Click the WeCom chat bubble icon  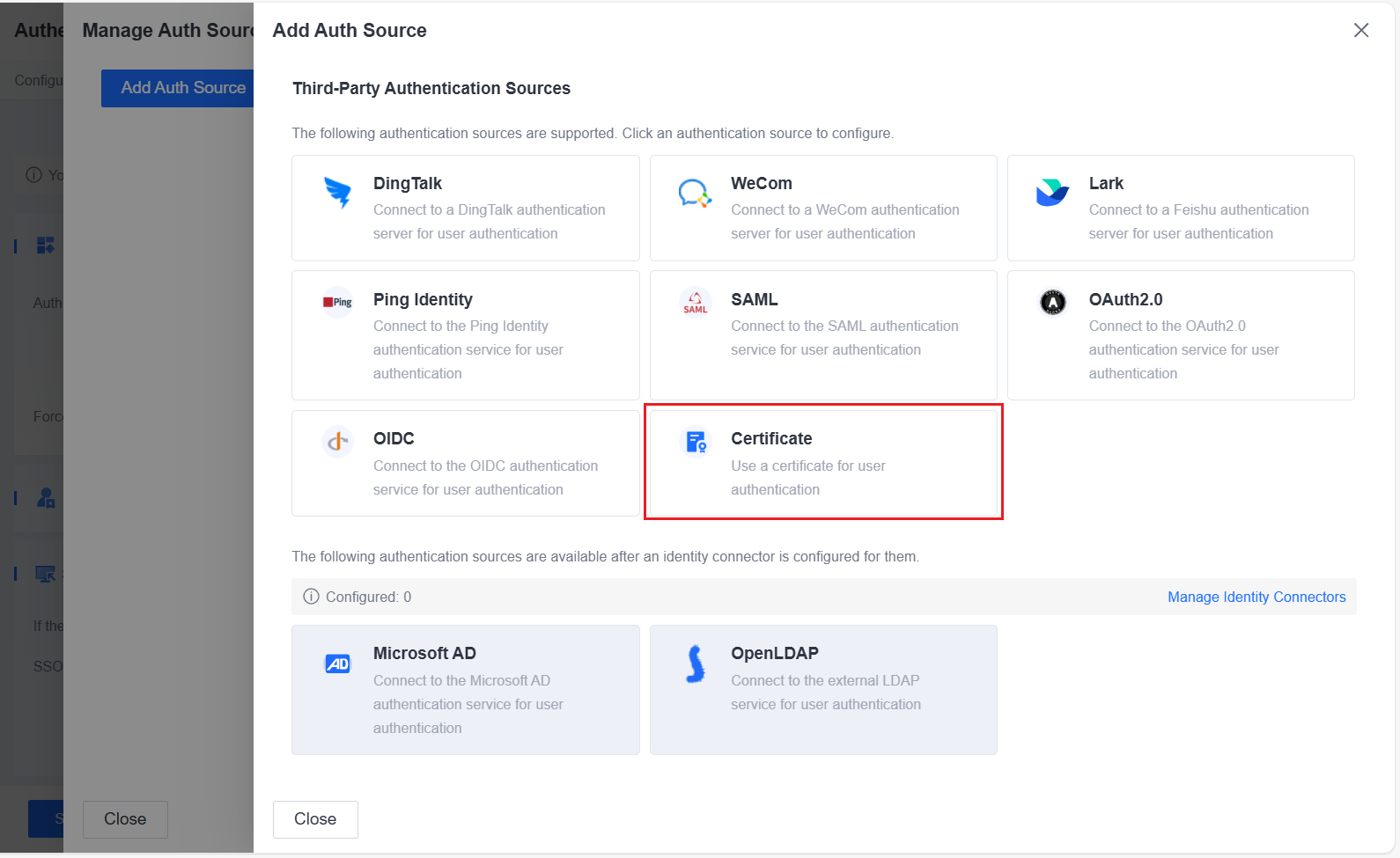pyautogui.click(x=695, y=193)
